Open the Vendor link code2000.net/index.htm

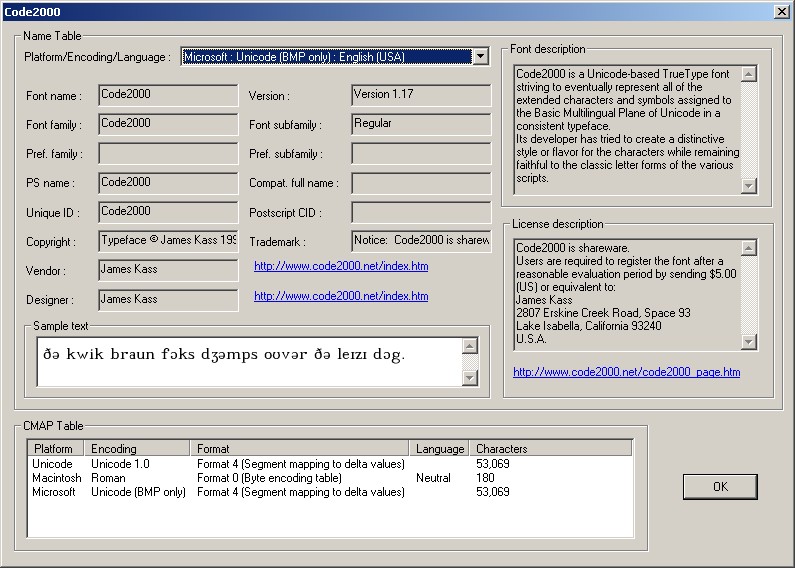click(x=341, y=266)
